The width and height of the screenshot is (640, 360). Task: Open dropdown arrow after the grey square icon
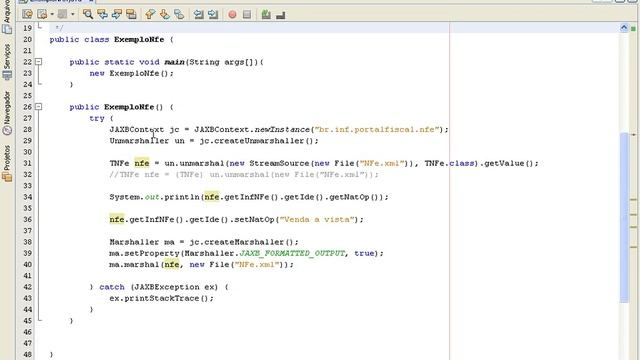pos(73,14)
